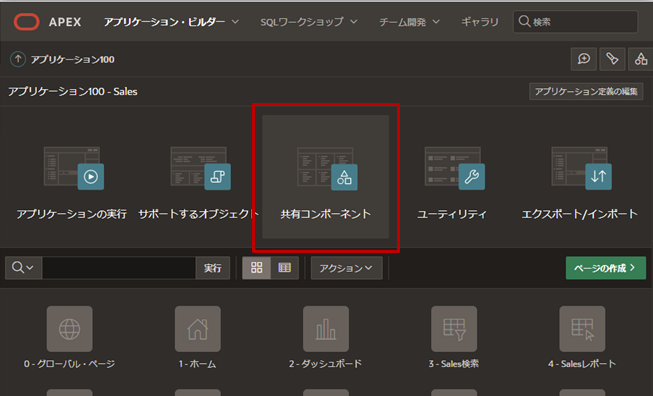Click 0 - グローバル・ページ label

(70, 364)
